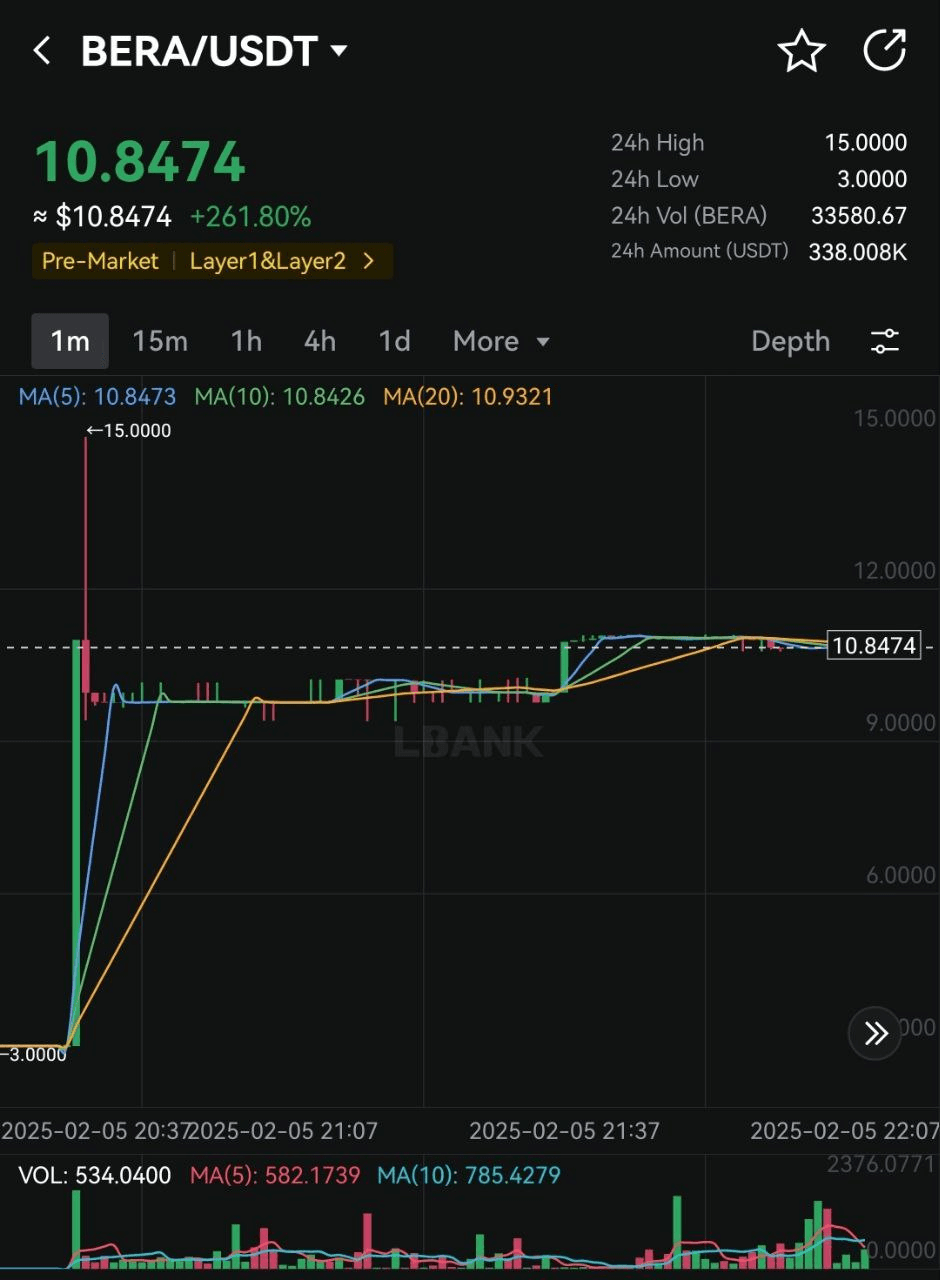Image resolution: width=940 pixels, height=1280 pixels.
Task: Tap the 24h Amount value 338.008K
Action: tap(858, 252)
